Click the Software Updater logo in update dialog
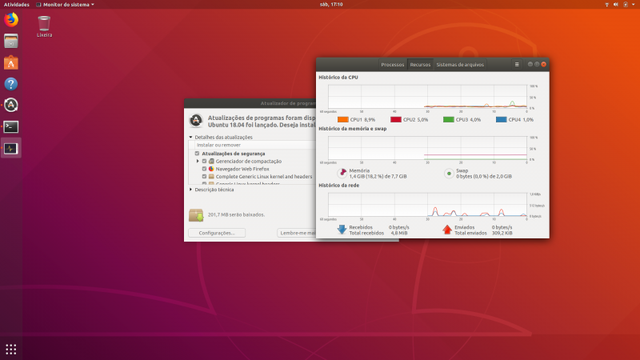The height and width of the screenshot is (360, 640). pos(196,120)
